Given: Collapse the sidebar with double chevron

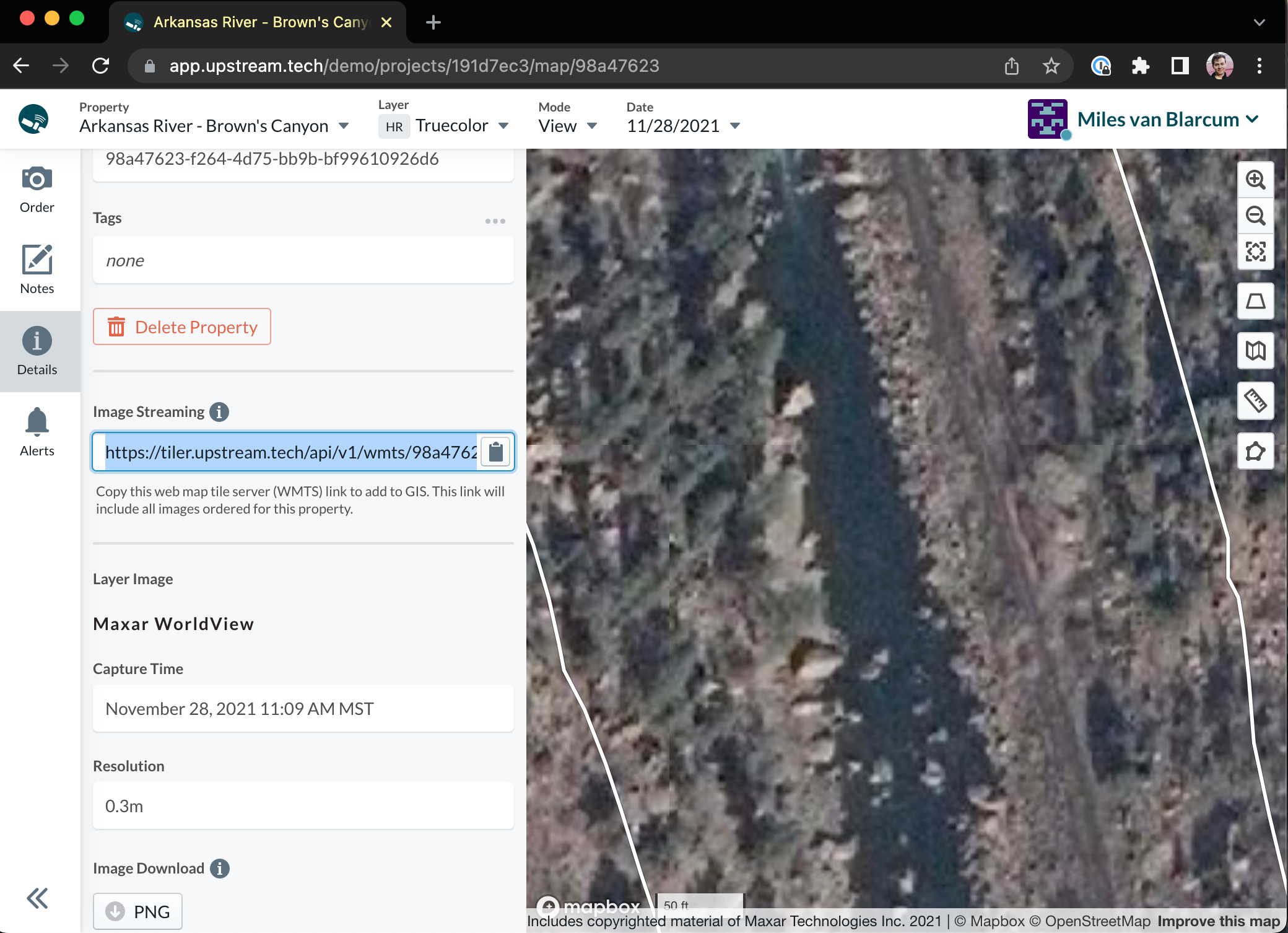Looking at the screenshot, I should click(x=37, y=898).
